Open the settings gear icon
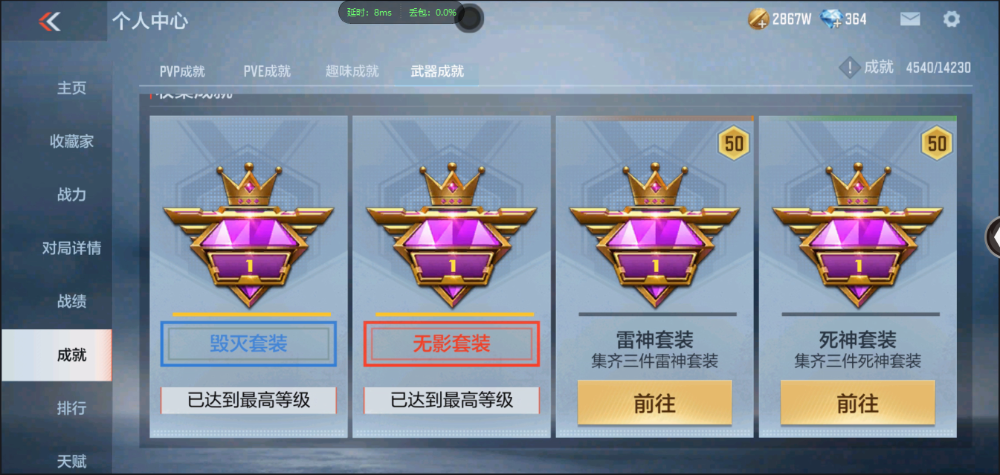The width and height of the screenshot is (1000, 475). point(951,19)
